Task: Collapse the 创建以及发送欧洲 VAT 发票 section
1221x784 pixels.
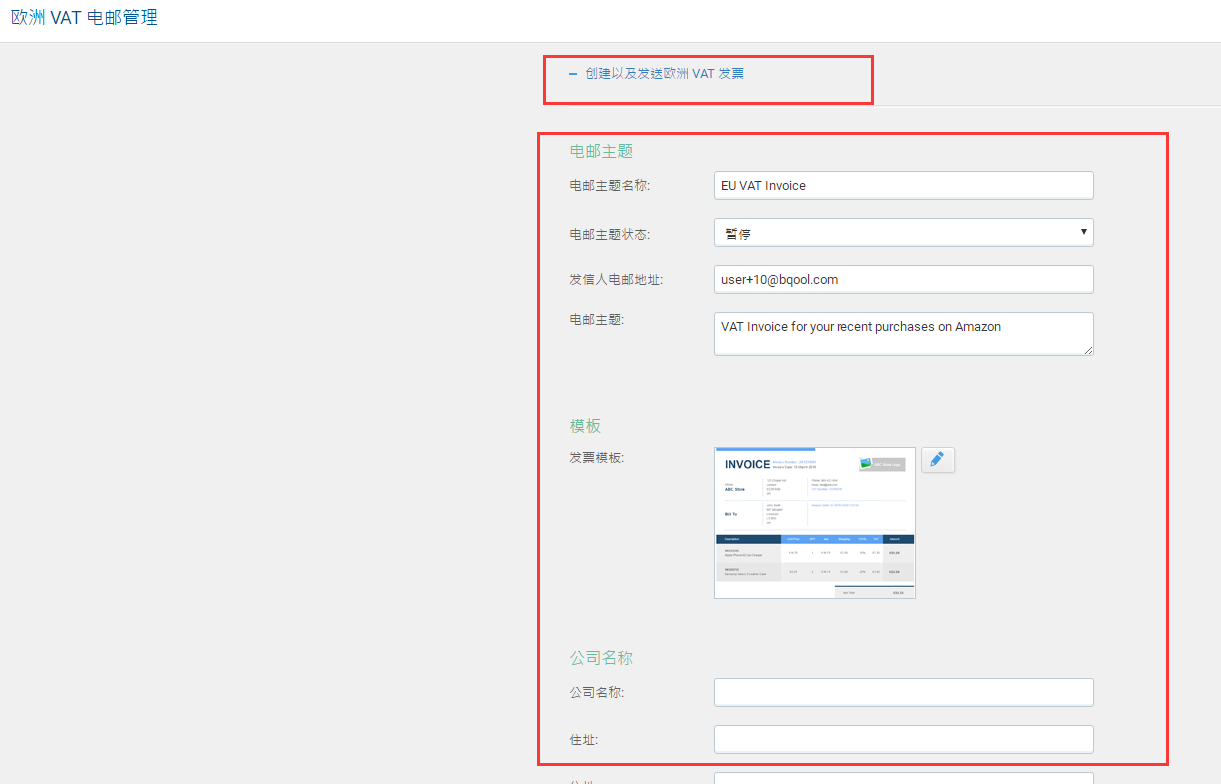Action: point(656,74)
